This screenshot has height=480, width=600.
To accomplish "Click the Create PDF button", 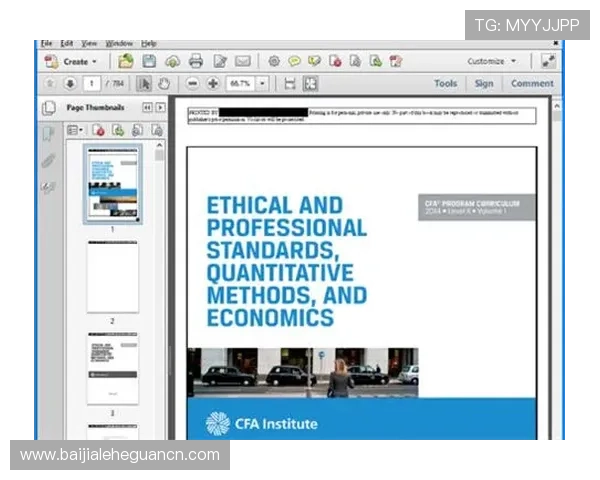I will pos(70,62).
